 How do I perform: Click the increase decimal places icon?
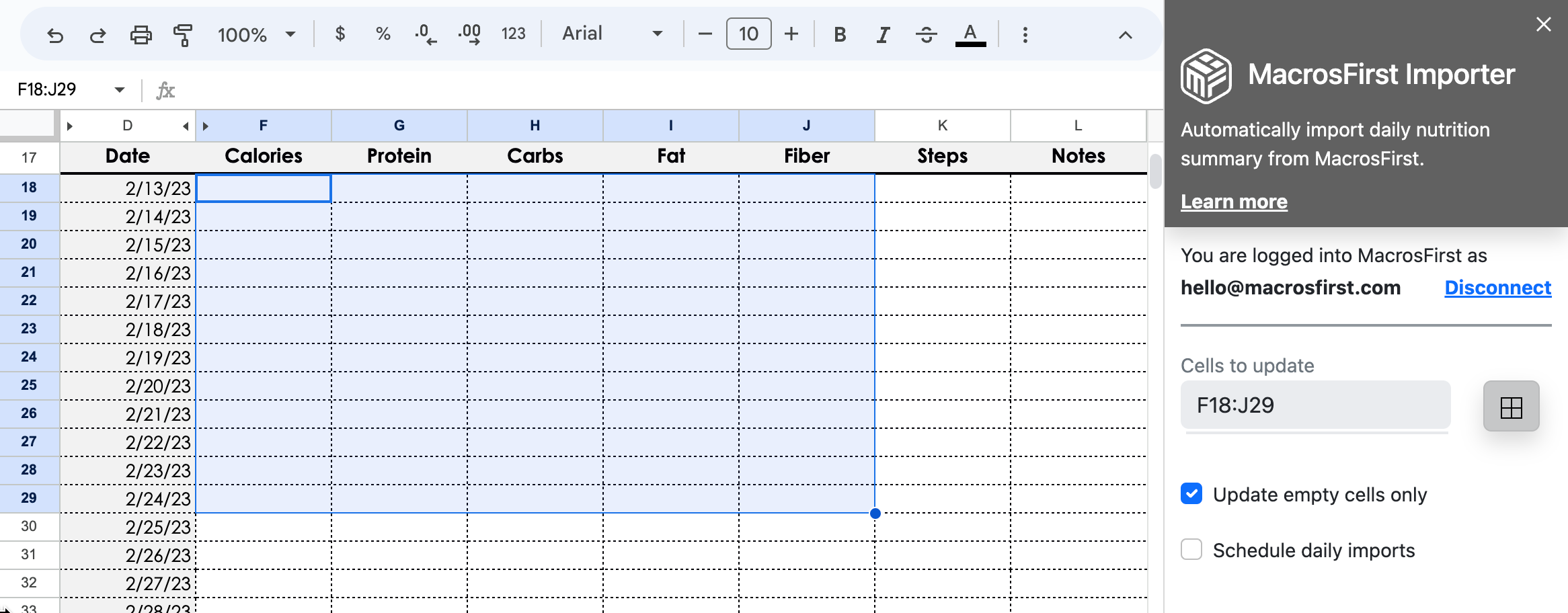[469, 34]
